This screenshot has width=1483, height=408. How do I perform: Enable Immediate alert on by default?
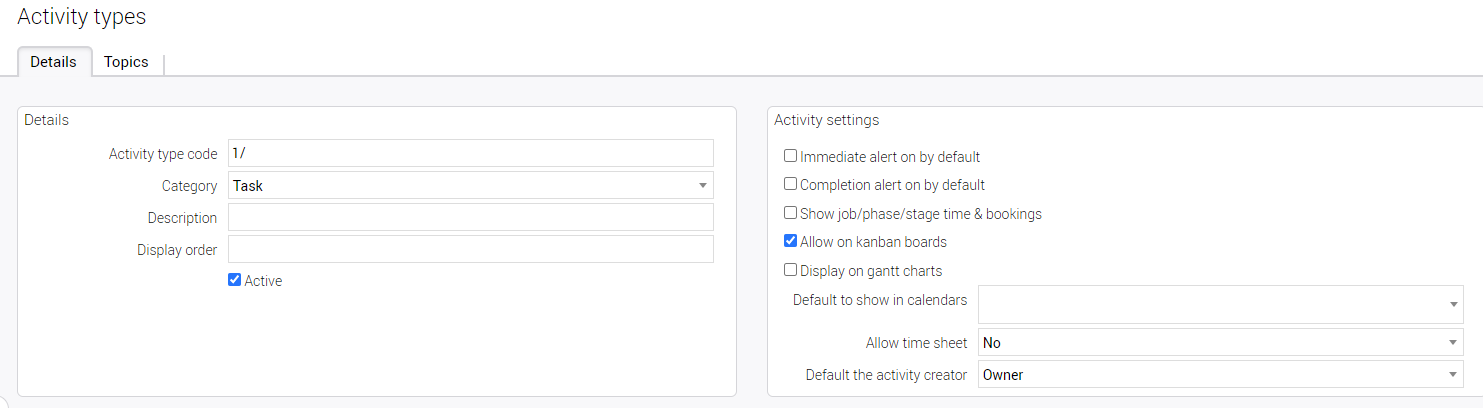click(791, 156)
